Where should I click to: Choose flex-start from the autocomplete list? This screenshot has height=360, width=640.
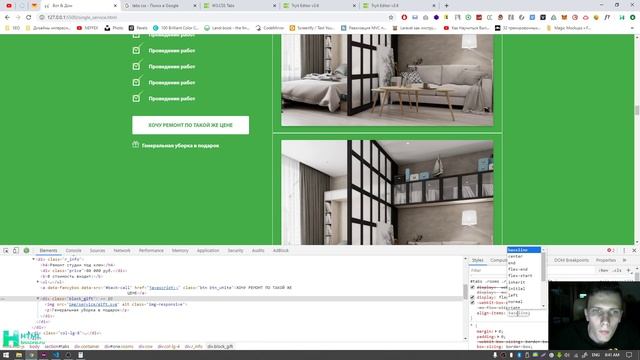pos(520,276)
